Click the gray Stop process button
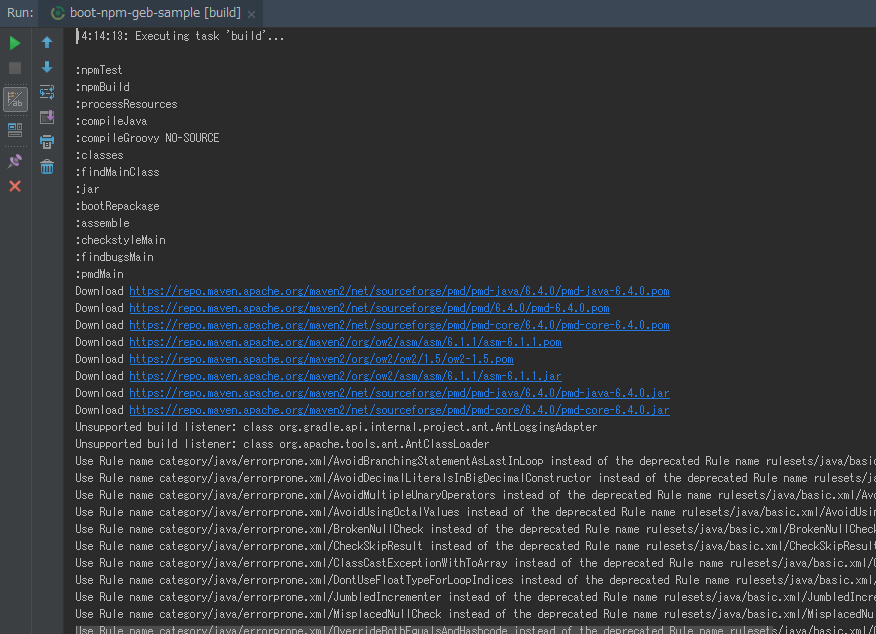876x634 pixels. point(15,68)
